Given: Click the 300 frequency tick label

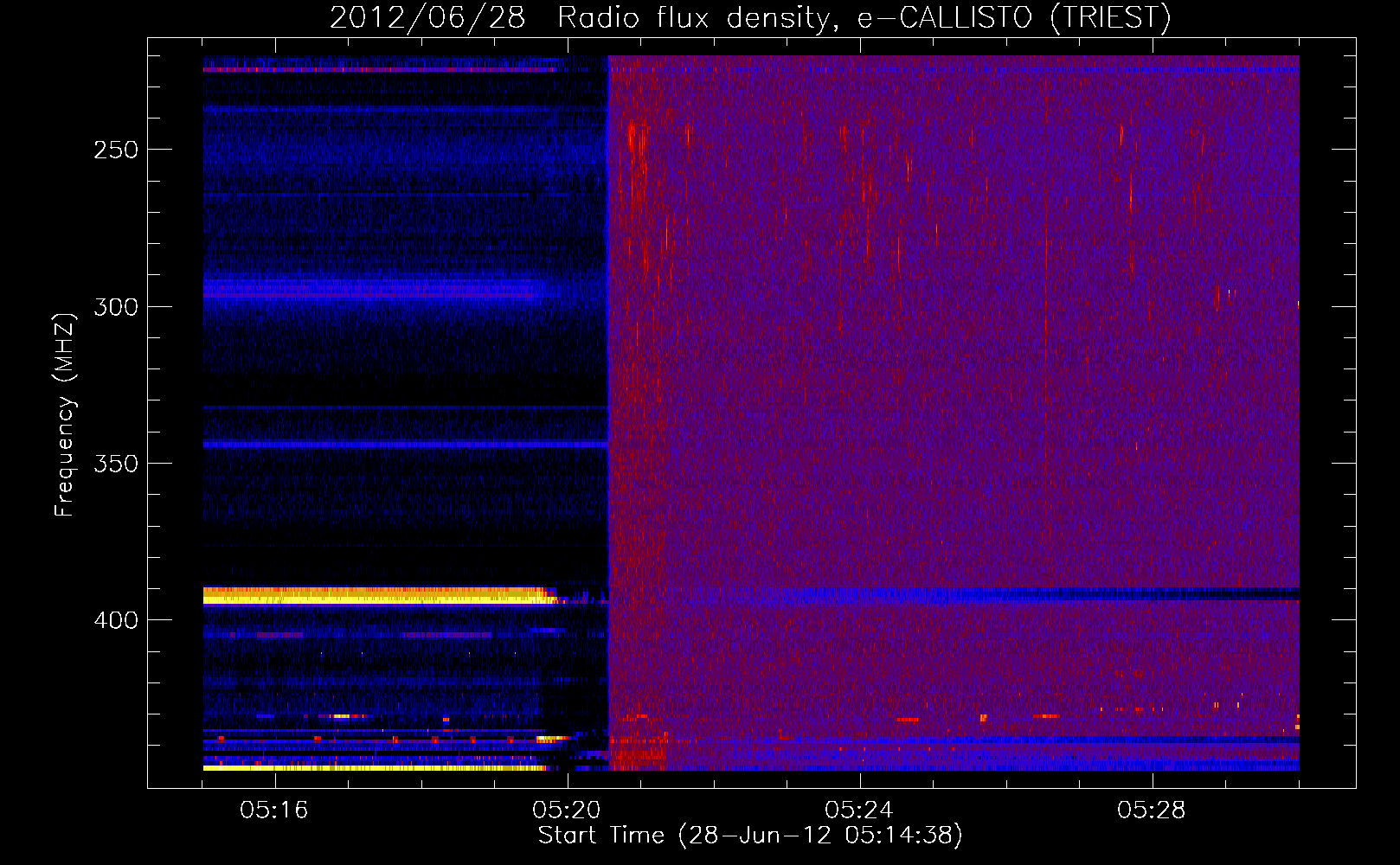Looking at the screenshot, I should pos(116,307).
